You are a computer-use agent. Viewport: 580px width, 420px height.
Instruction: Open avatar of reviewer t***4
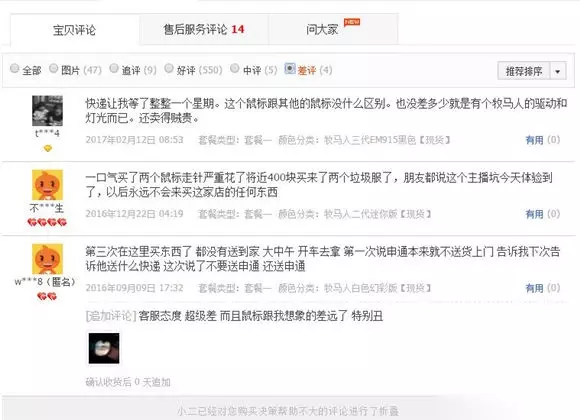47,111
